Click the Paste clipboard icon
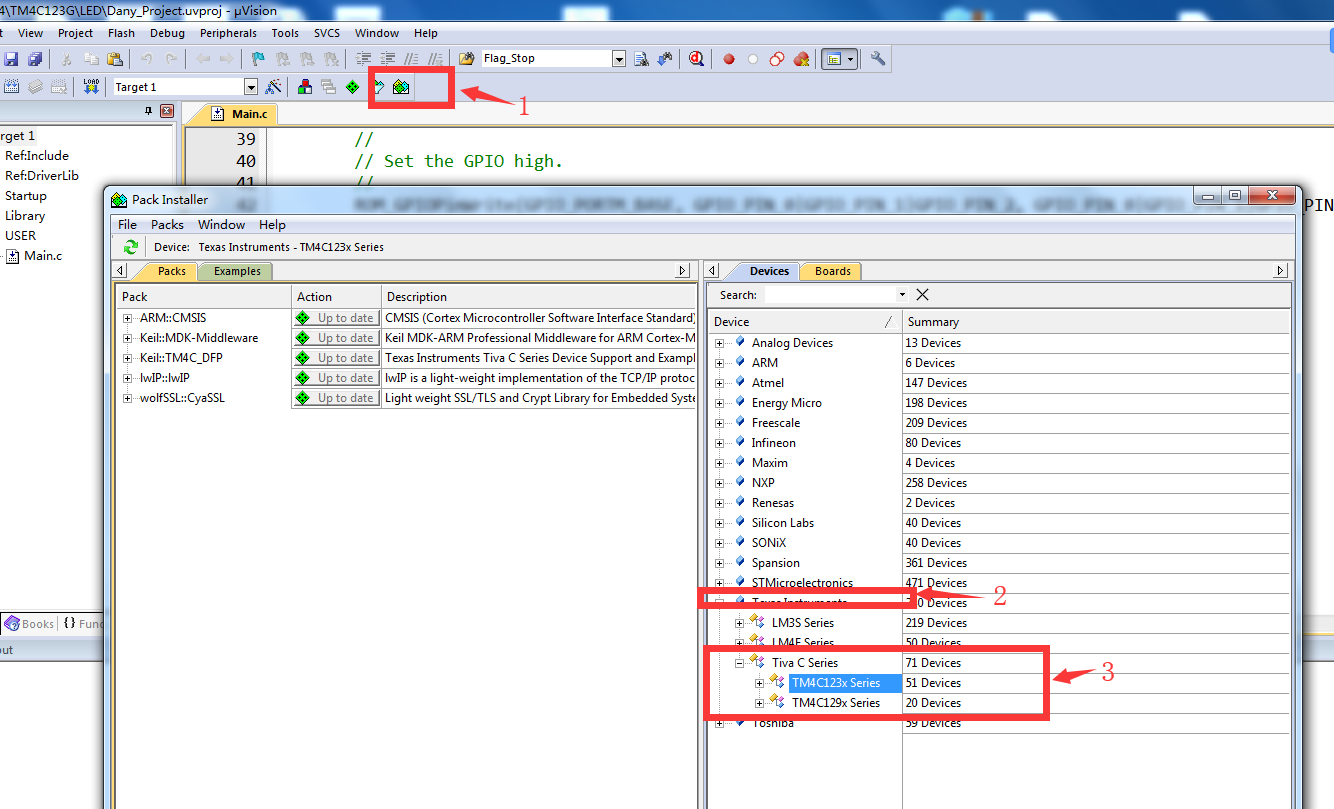This screenshot has width=1334, height=809. [115, 59]
